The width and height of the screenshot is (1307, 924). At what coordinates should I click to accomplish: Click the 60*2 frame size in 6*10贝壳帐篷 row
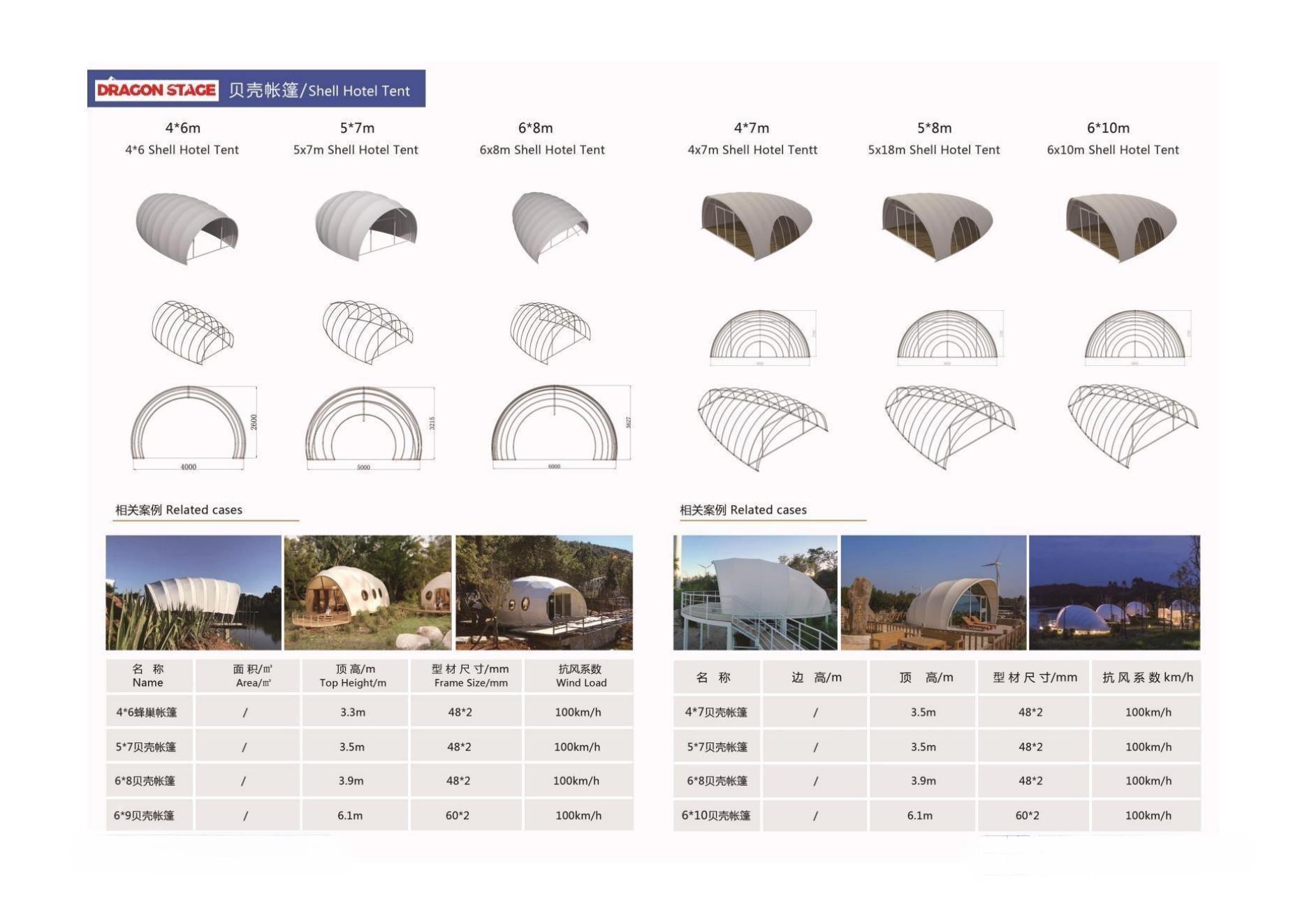pos(1028,815)
